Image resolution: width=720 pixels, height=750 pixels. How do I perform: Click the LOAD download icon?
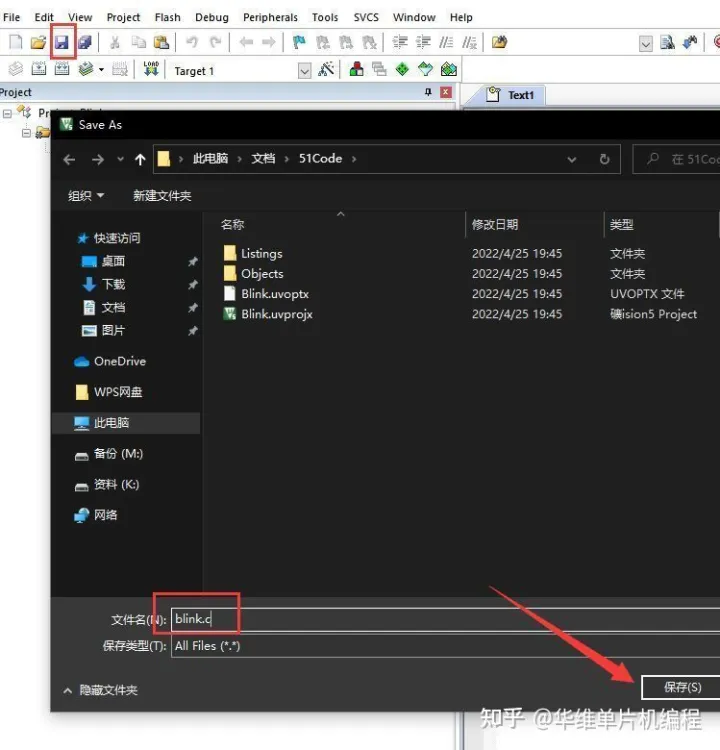(151, 69)
